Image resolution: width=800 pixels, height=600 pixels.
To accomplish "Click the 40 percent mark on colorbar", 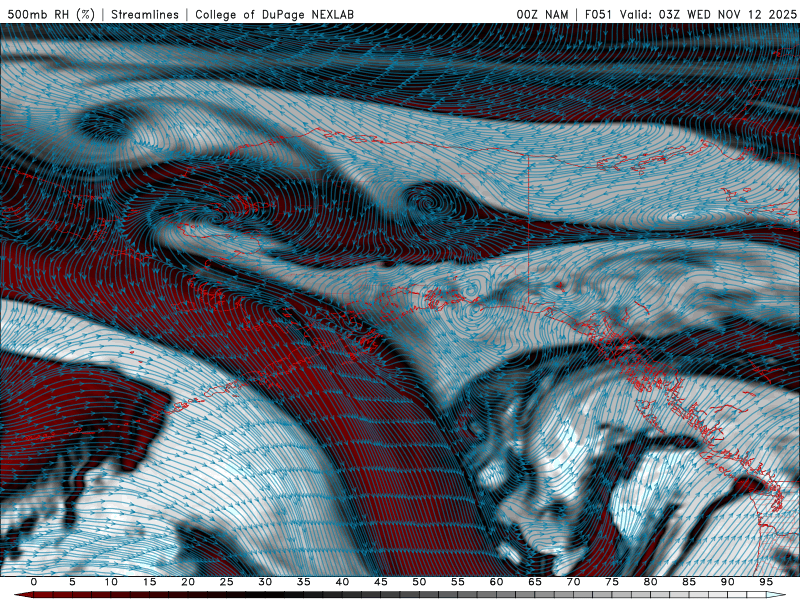I will coord(342,582).
